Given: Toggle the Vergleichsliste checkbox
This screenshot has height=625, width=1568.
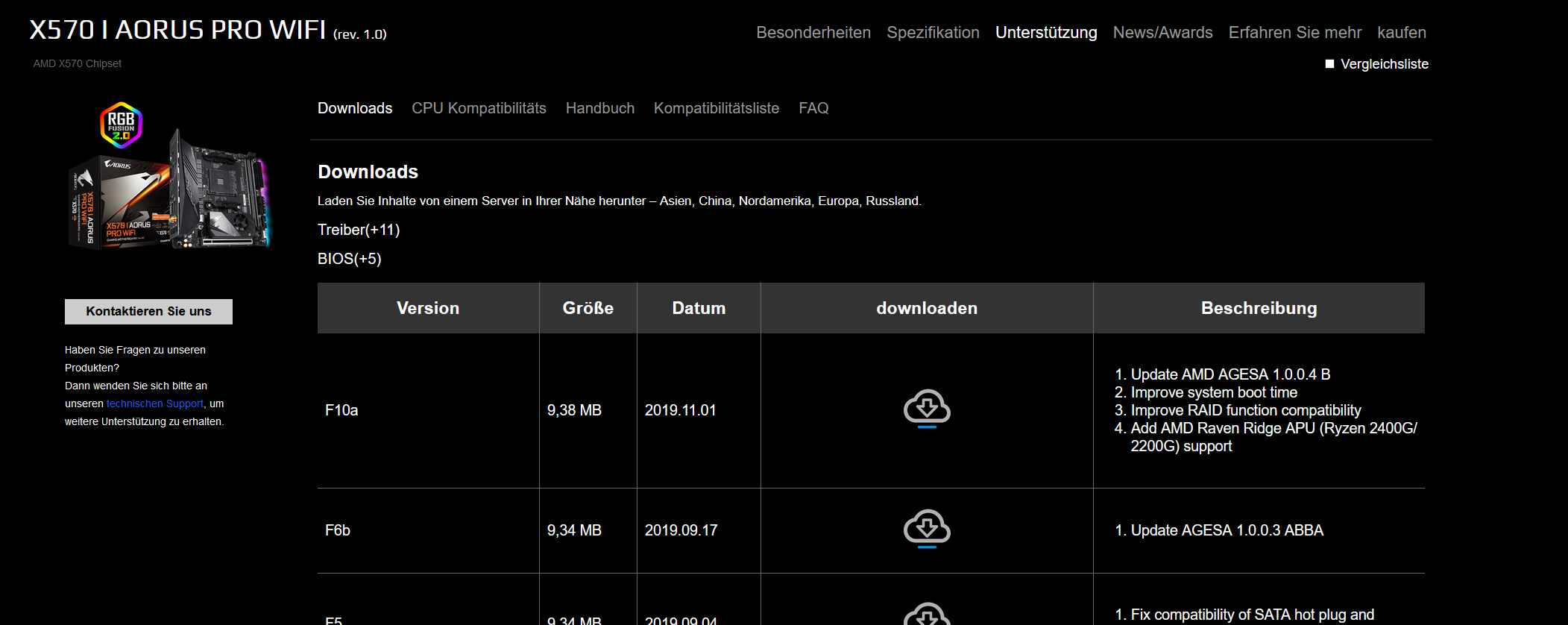Looking at the screenshot, I should [1329, 64].
